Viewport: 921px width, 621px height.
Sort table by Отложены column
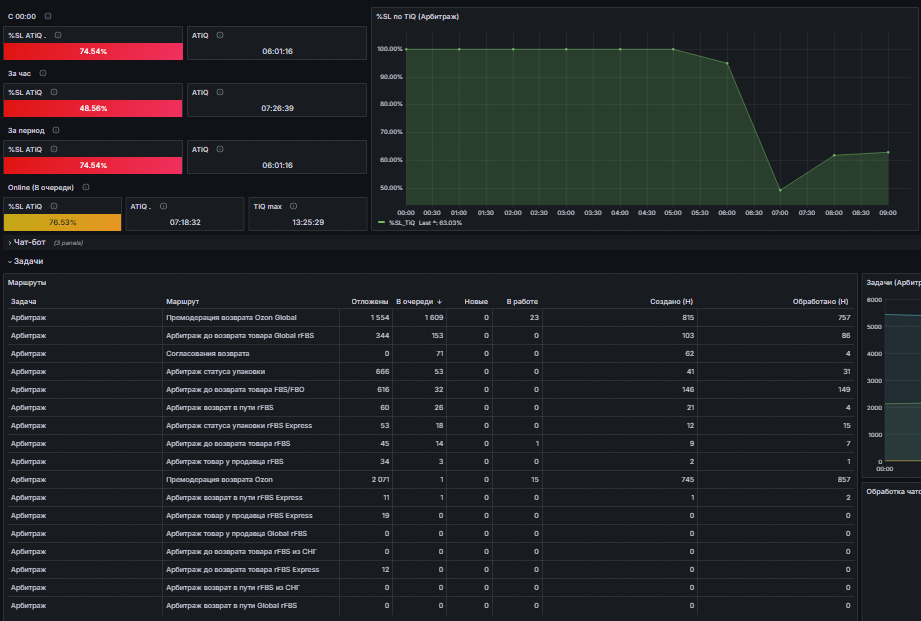coord(369,301)
